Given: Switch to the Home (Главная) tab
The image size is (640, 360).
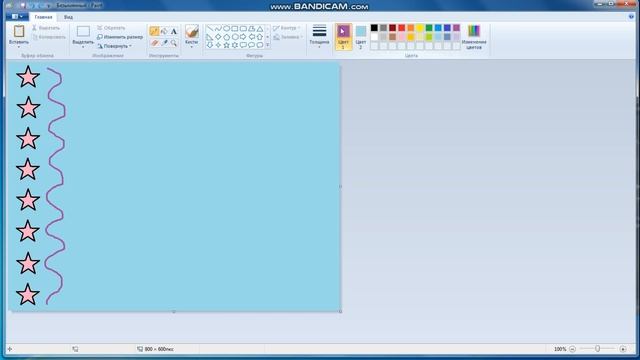Looking at the screenshot, I should click(x=43, y=17).
